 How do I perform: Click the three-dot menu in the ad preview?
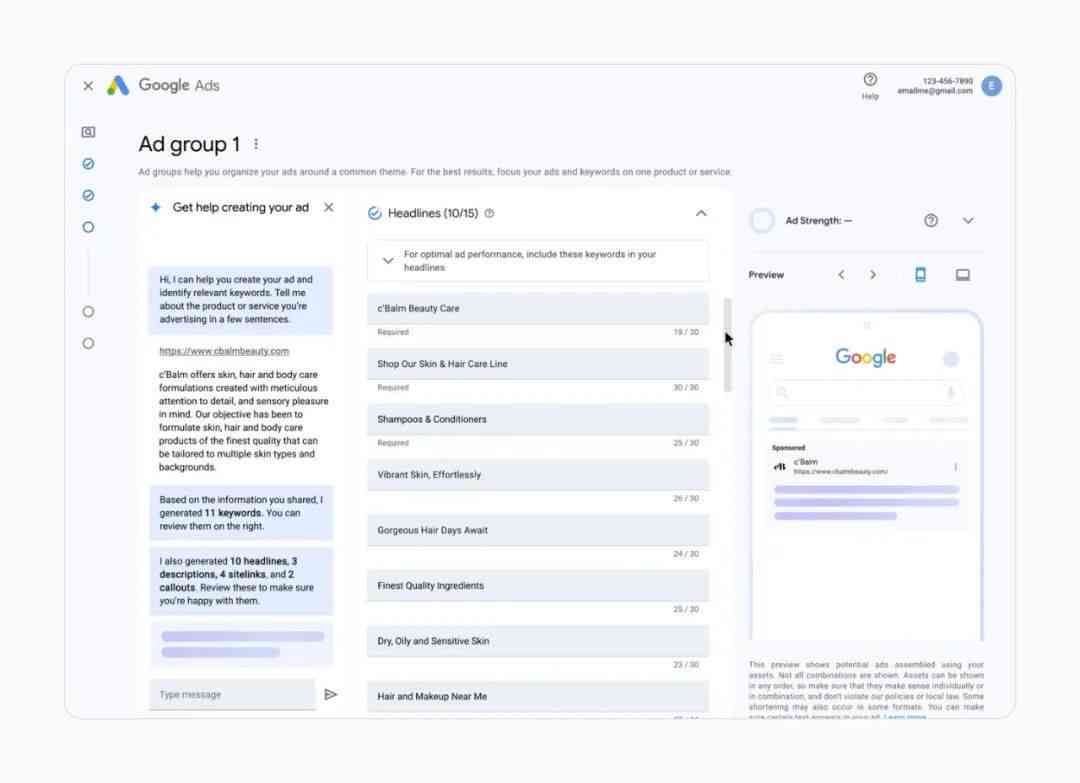(955, 467)
